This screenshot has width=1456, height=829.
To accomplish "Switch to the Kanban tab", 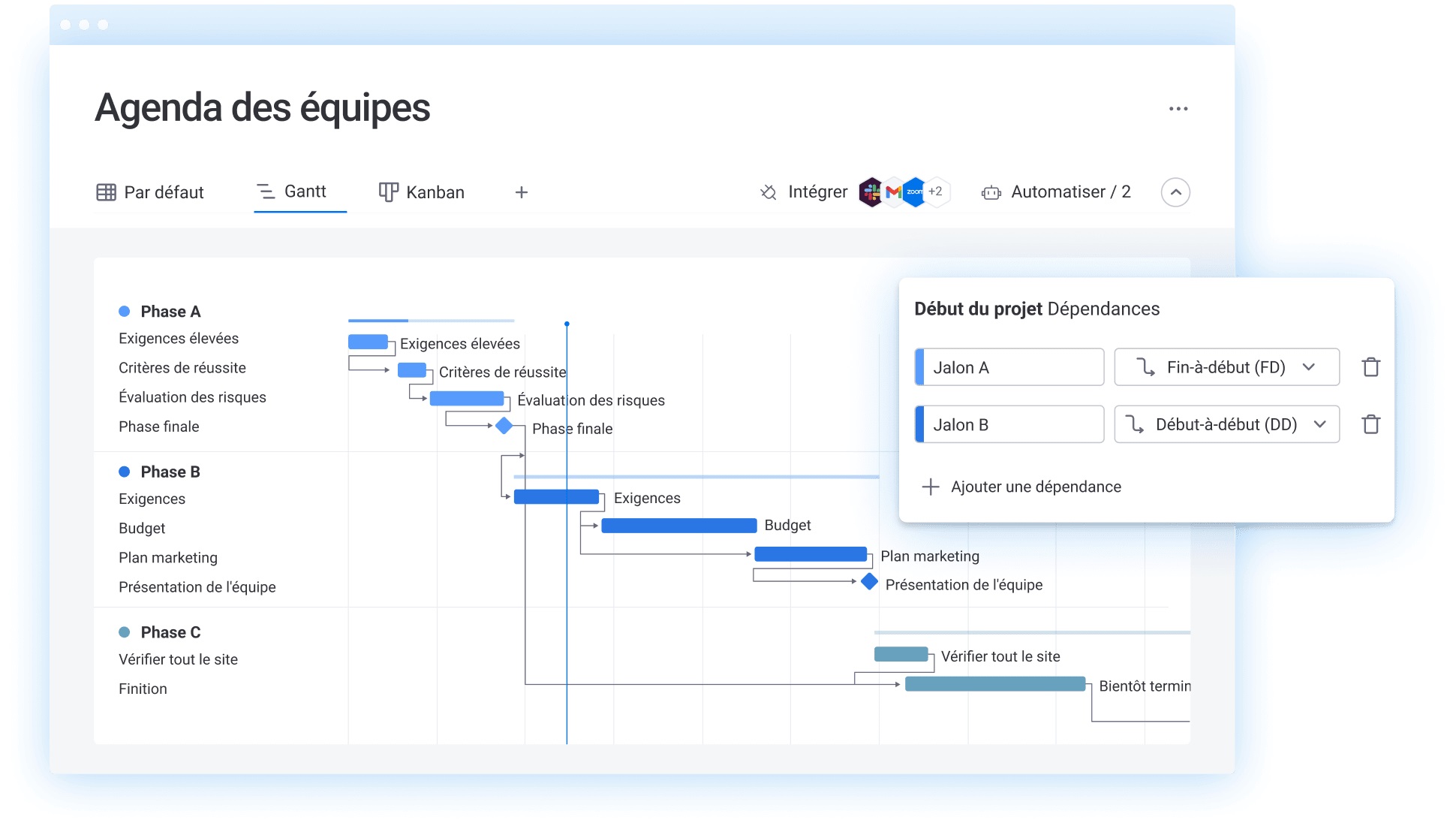I will 421,192.
